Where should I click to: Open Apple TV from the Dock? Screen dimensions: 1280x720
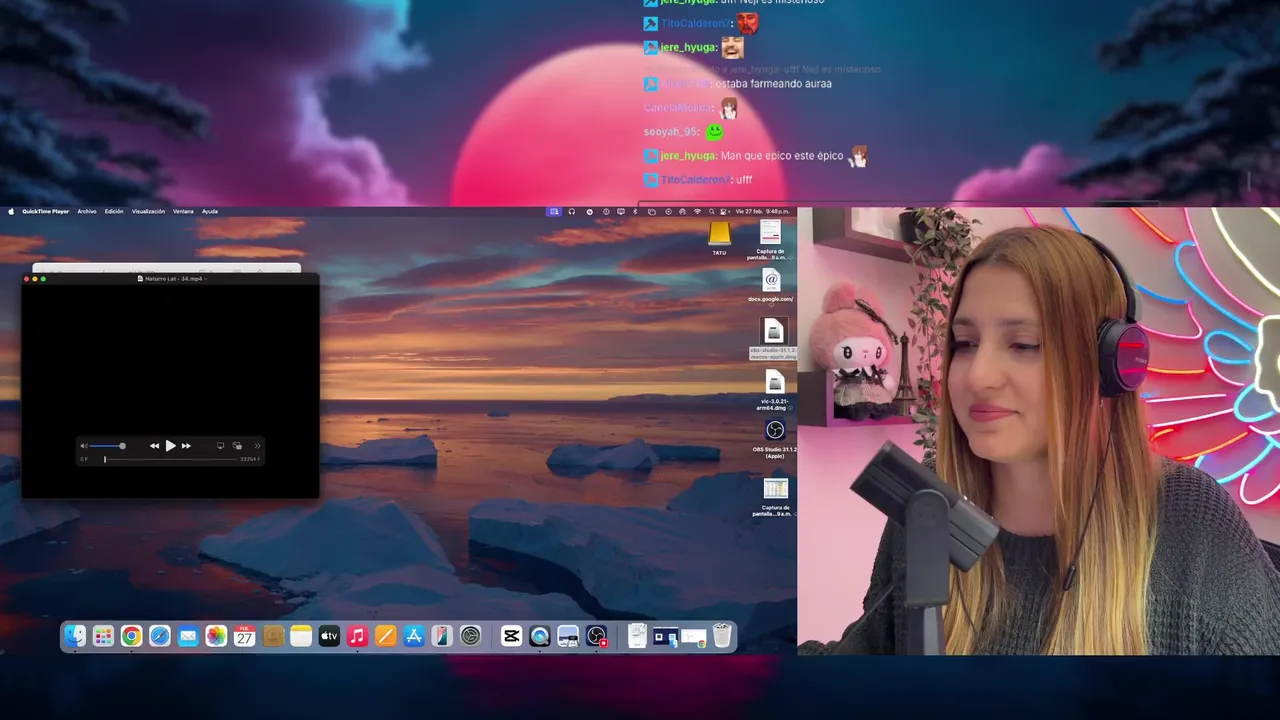(329, 636)
